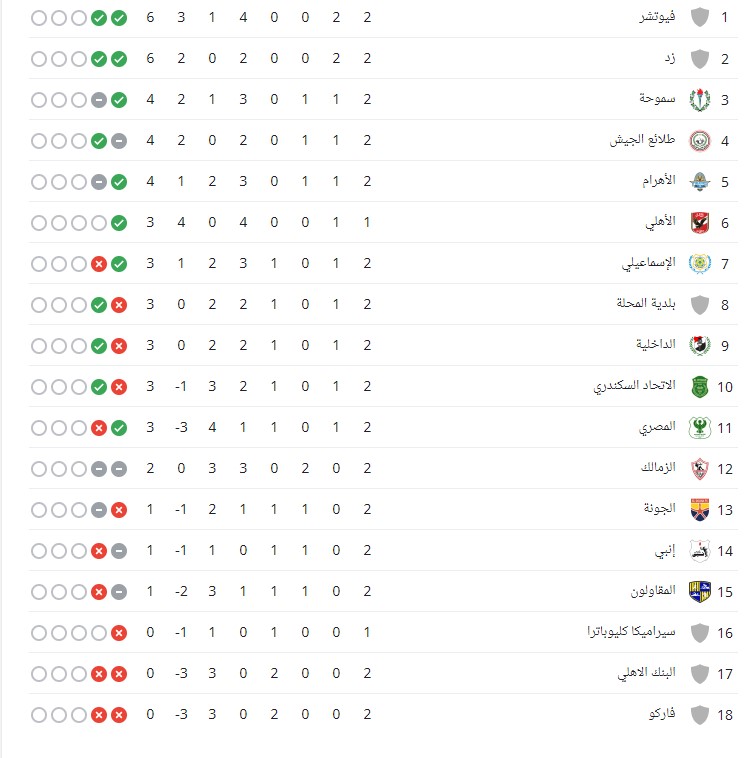Click the Ismaily (الإسماعيلي) club badge
Screen dimensions: 751x758
click(x=699, y=263)
